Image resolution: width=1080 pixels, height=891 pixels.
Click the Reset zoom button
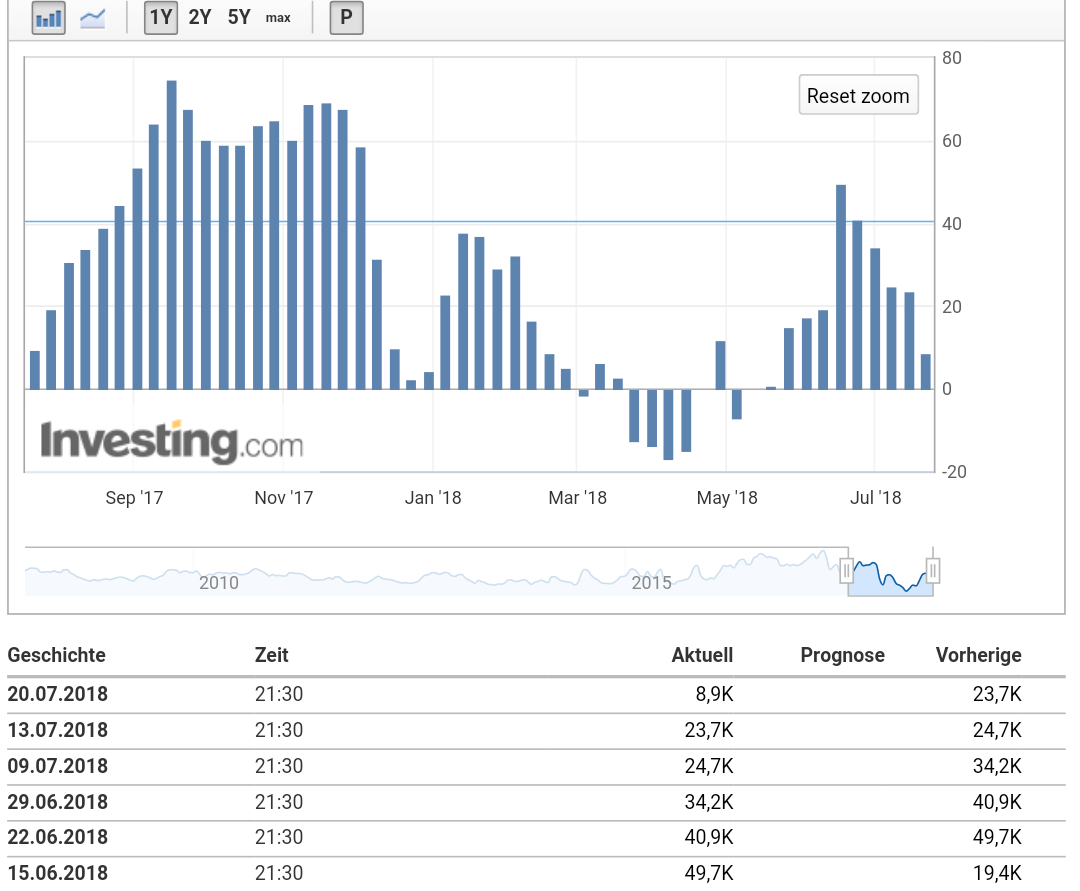(857, 95)
